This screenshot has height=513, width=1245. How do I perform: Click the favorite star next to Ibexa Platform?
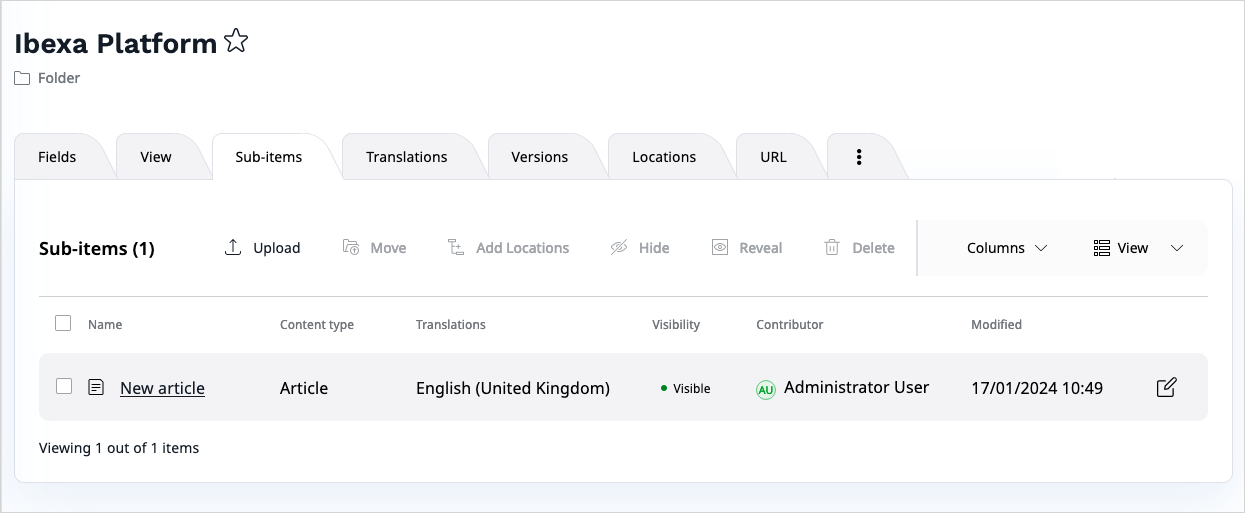236,42
